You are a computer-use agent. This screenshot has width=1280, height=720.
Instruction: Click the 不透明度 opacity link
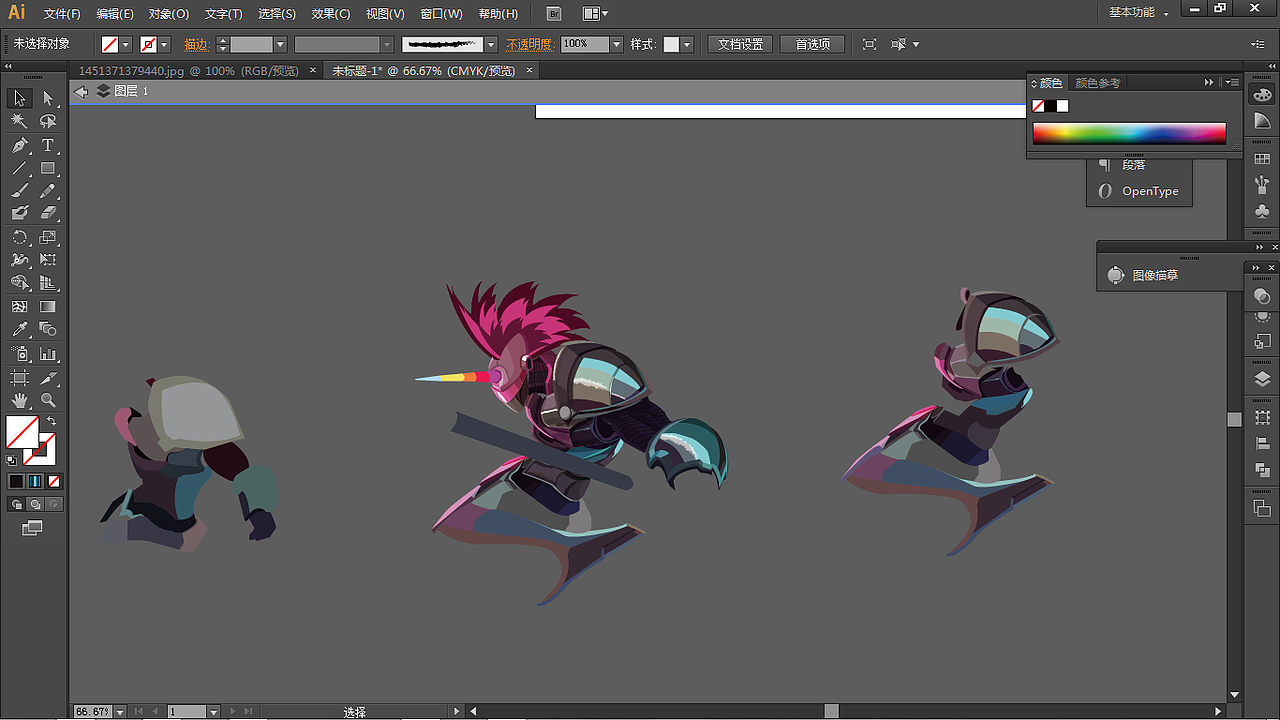tap(529, 45)
